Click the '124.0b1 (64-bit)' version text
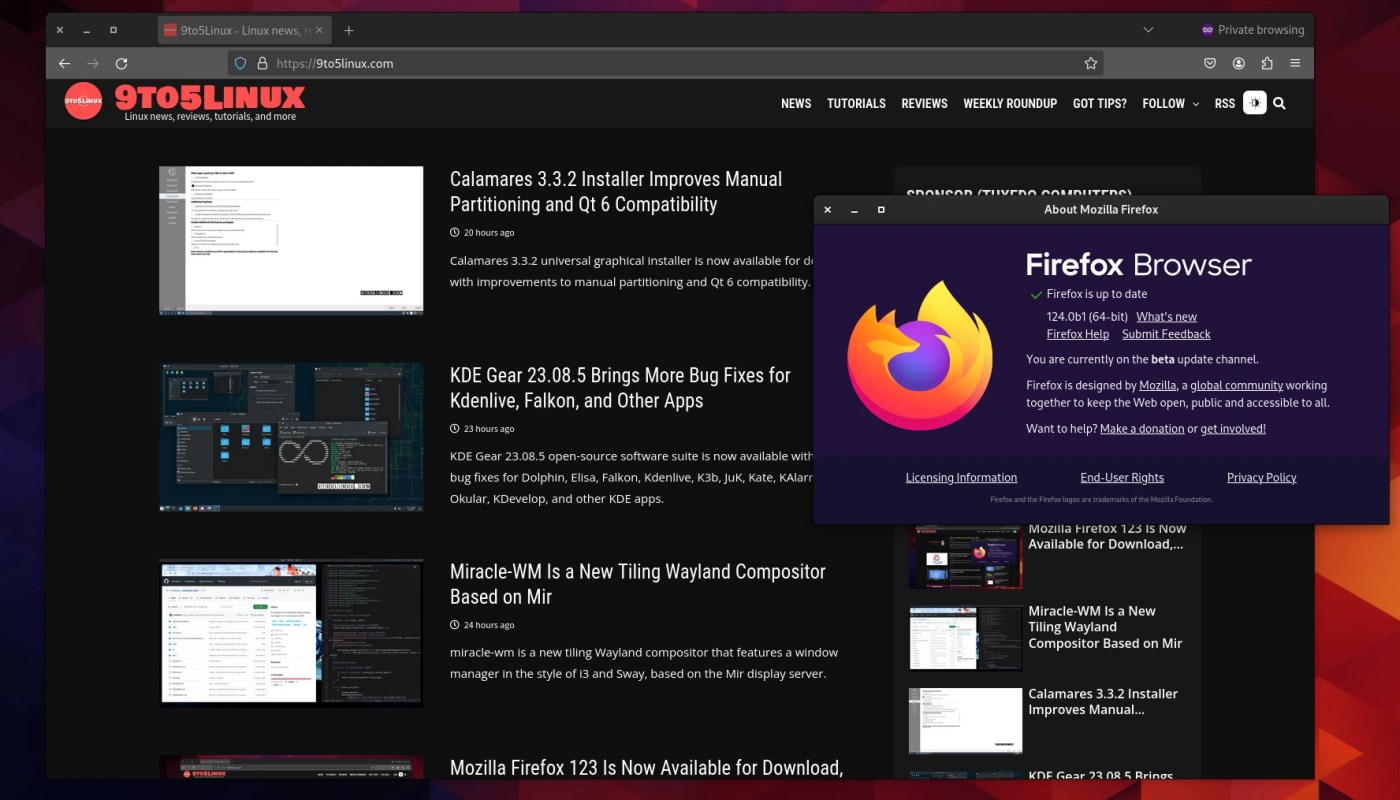The height and width of the screenshot is (800, 1400). [1087, 316]
